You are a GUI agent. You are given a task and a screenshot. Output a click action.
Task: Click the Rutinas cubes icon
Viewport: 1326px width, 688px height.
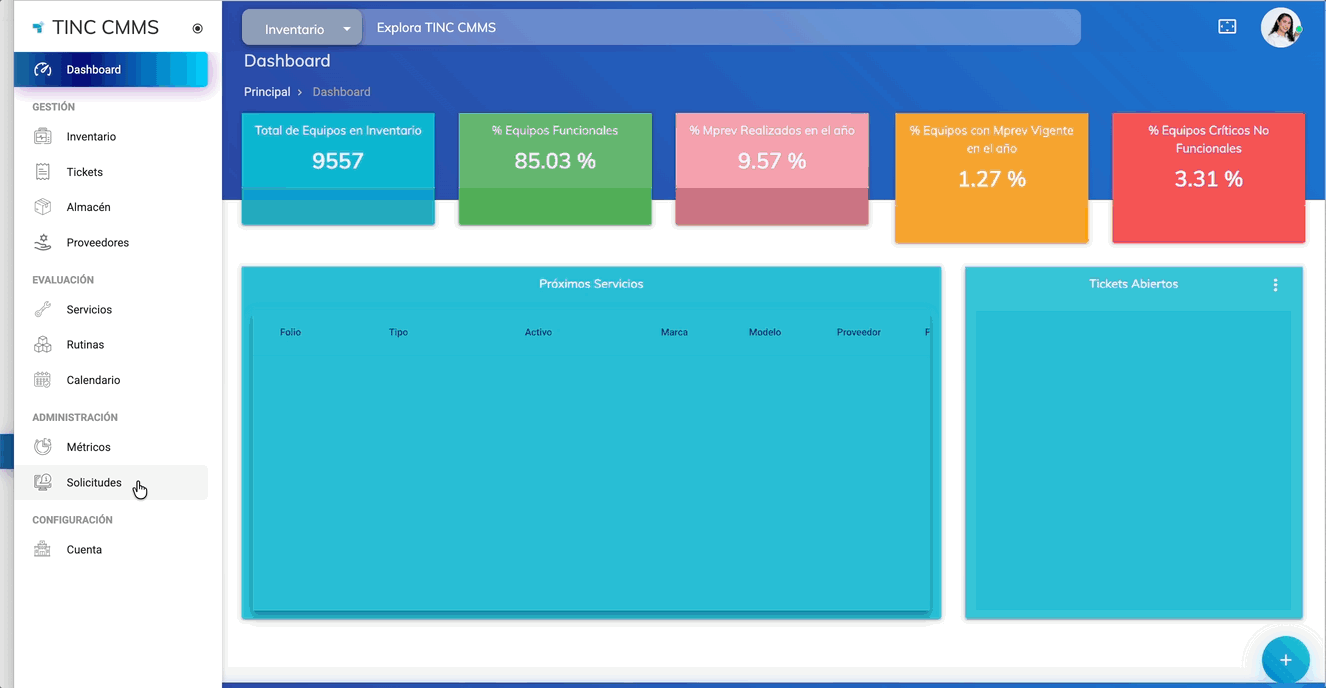point(42,344)
